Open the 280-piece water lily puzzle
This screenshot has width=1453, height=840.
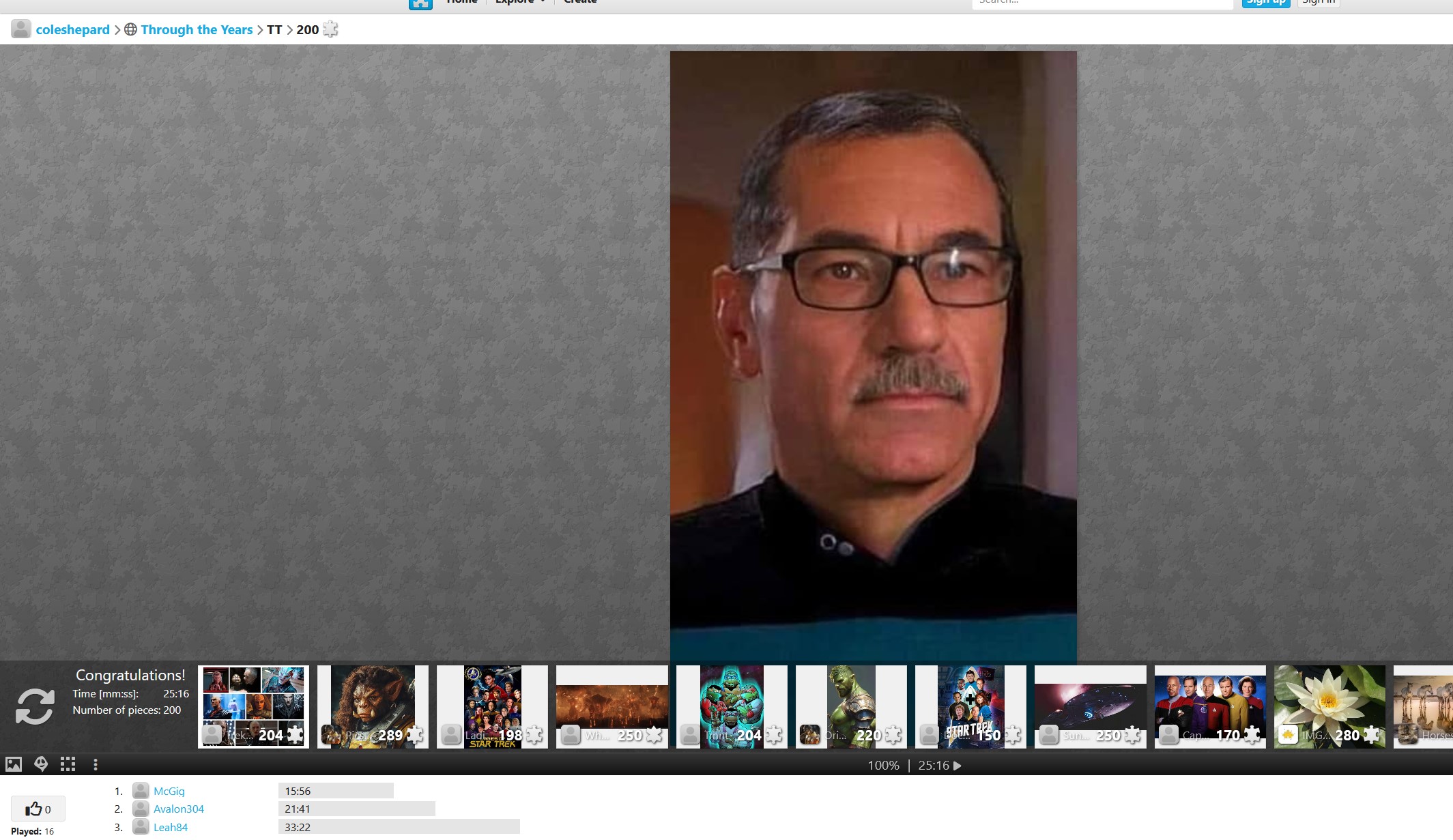pos(1329,706)
